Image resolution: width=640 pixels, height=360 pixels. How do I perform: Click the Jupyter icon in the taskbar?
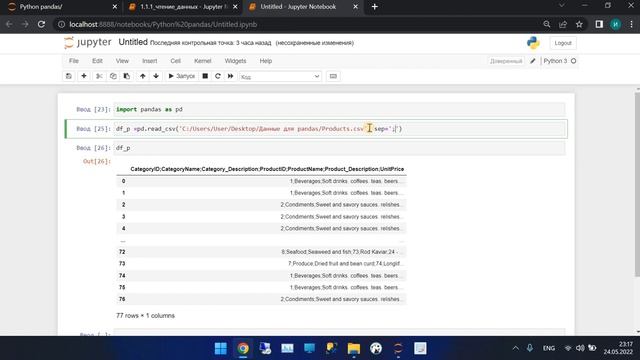pyautogui.click(x=398, y=348)
